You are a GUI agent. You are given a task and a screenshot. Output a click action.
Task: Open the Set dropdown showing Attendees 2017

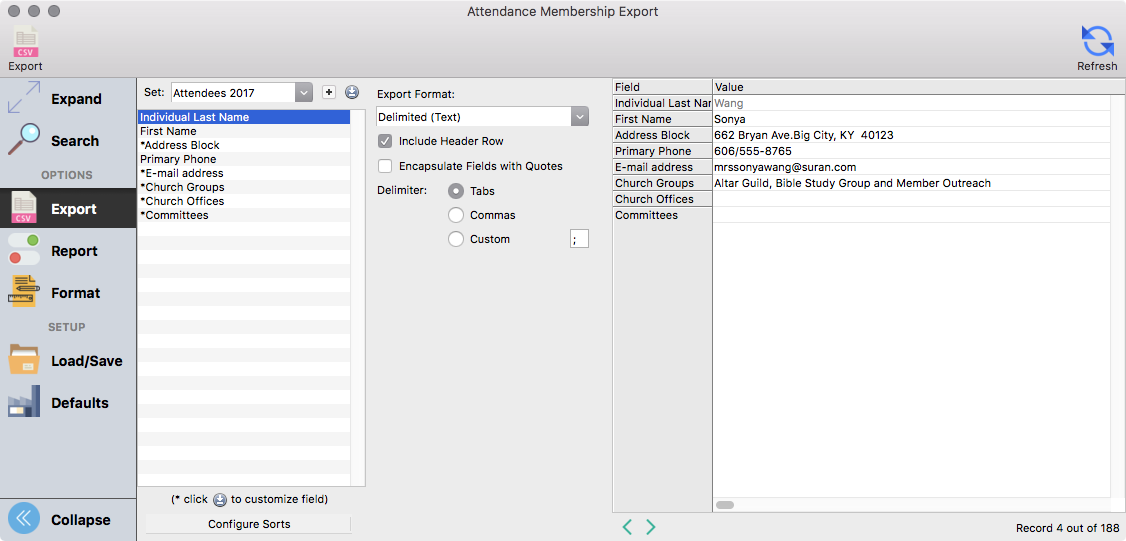click(242, 93)
